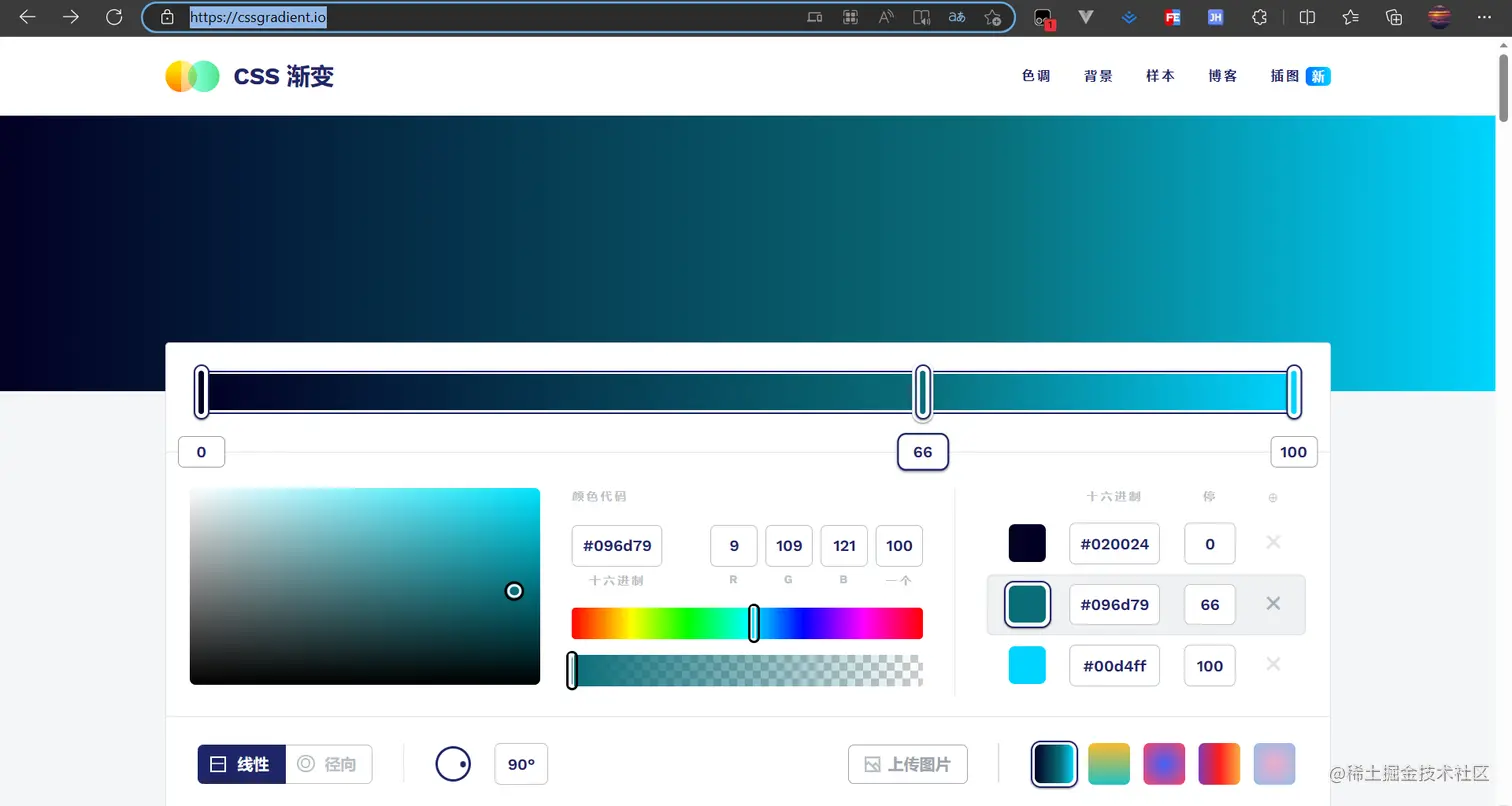Edit the R value field showing 9
This screenshot has width=1512, height=806.
(734, 546)
